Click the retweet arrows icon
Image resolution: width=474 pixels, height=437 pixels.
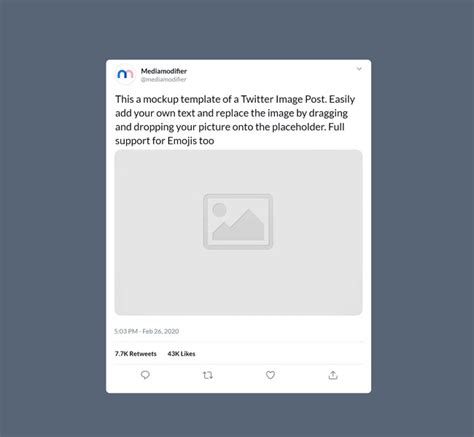[x=208, y=375]
